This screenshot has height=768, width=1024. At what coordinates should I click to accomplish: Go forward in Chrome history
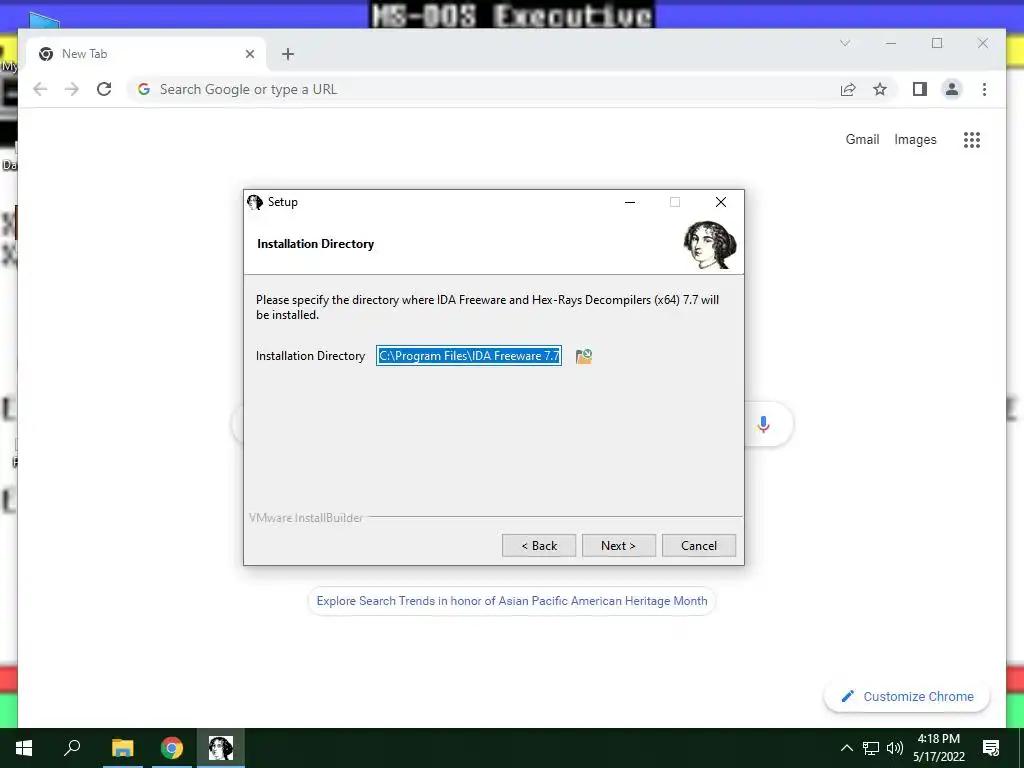(72, 89)
